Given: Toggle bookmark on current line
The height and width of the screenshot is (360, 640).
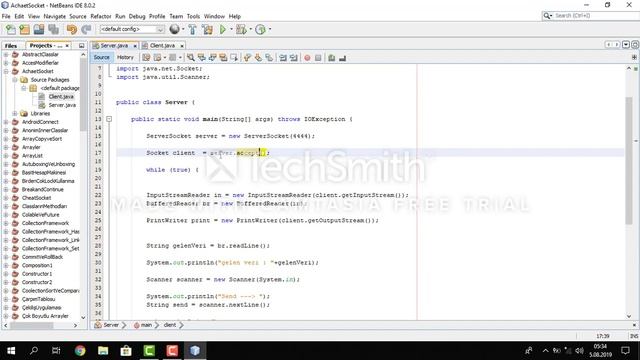Looking at the screenshot, I should coord(269,58).
